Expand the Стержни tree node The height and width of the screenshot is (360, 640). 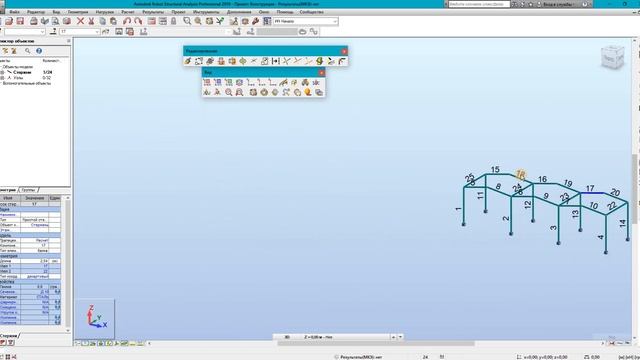pyautogui.click(x=2, y=72)
